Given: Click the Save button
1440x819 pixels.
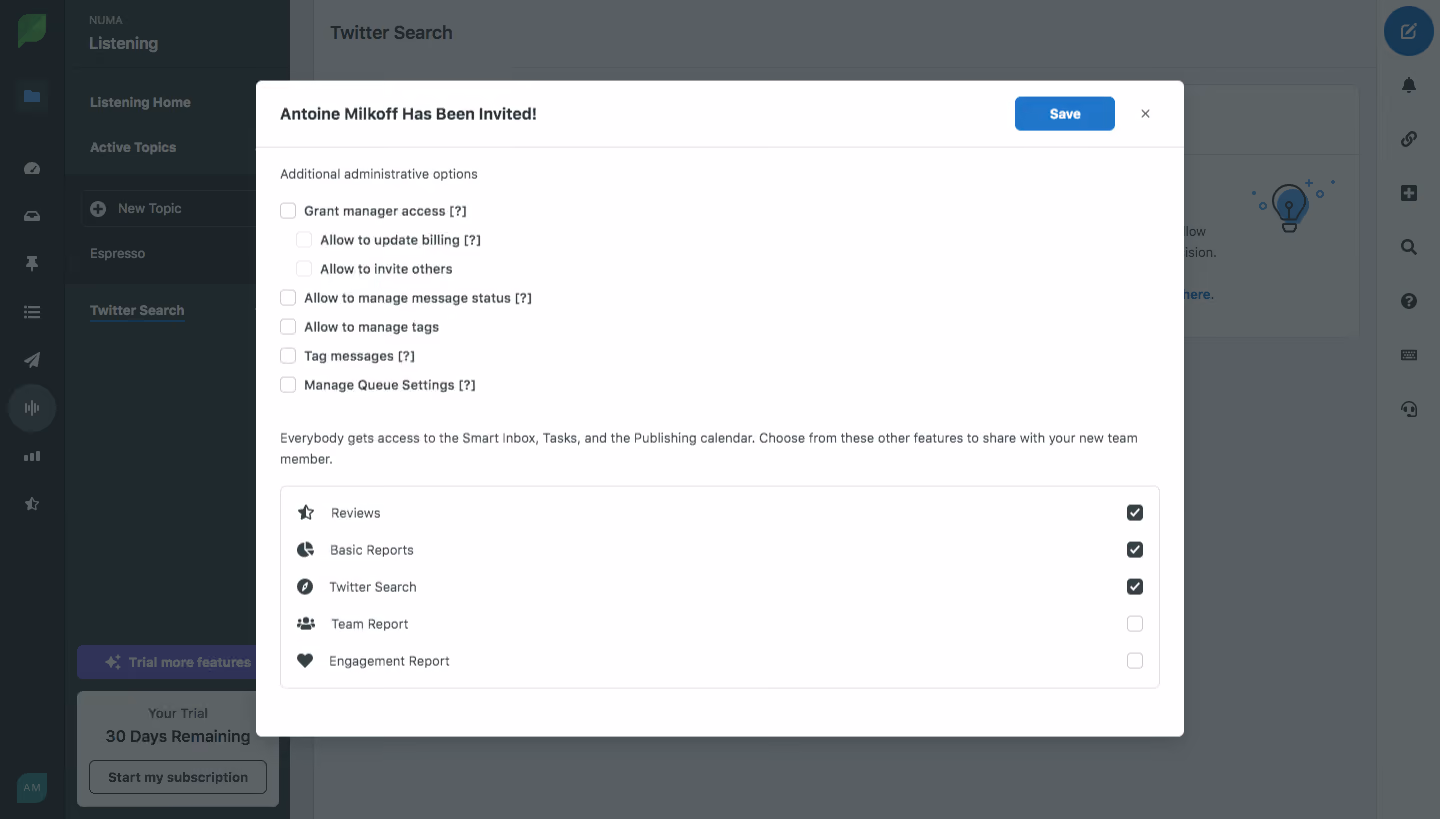Looking at the screenshot, I should point(1065,114).
